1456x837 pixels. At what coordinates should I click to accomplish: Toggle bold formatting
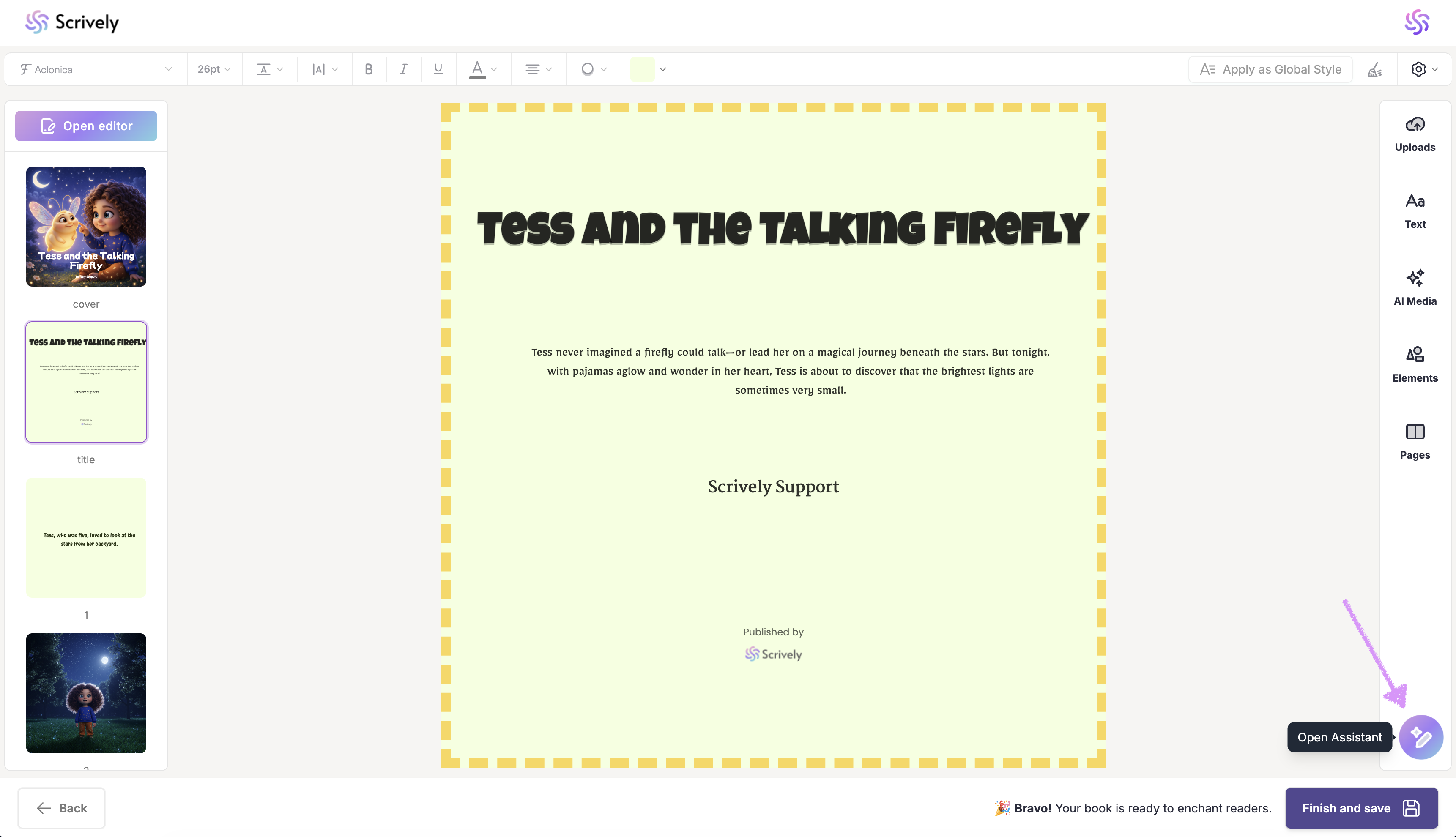[369, 70]
